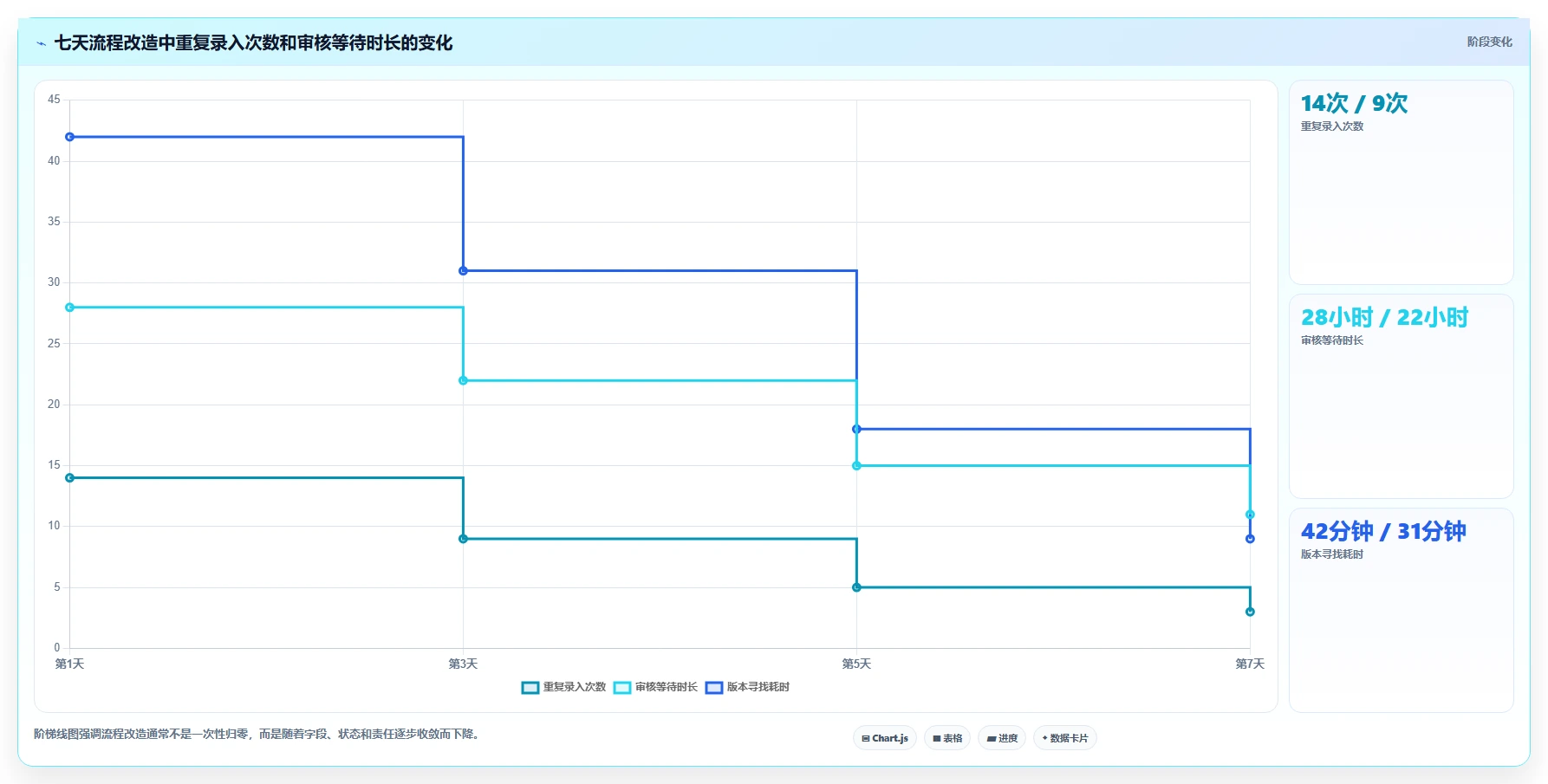The height and width of the screenshot is (784, 1548).
Task: Click the Chart.js chip
Action: pyautogui.click(x=885, y=738)
